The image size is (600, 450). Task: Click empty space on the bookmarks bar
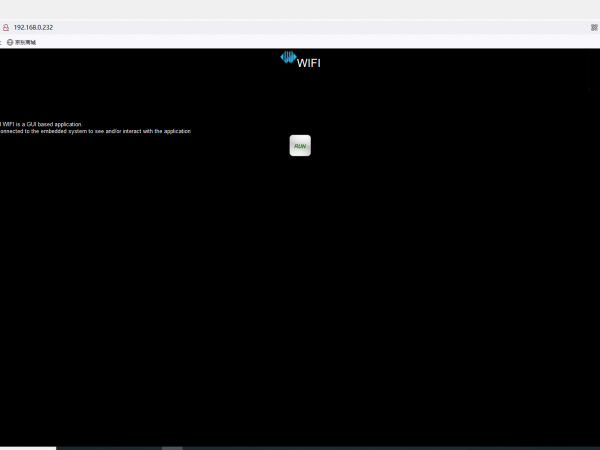pyautogui.click(x=300, y=42)
